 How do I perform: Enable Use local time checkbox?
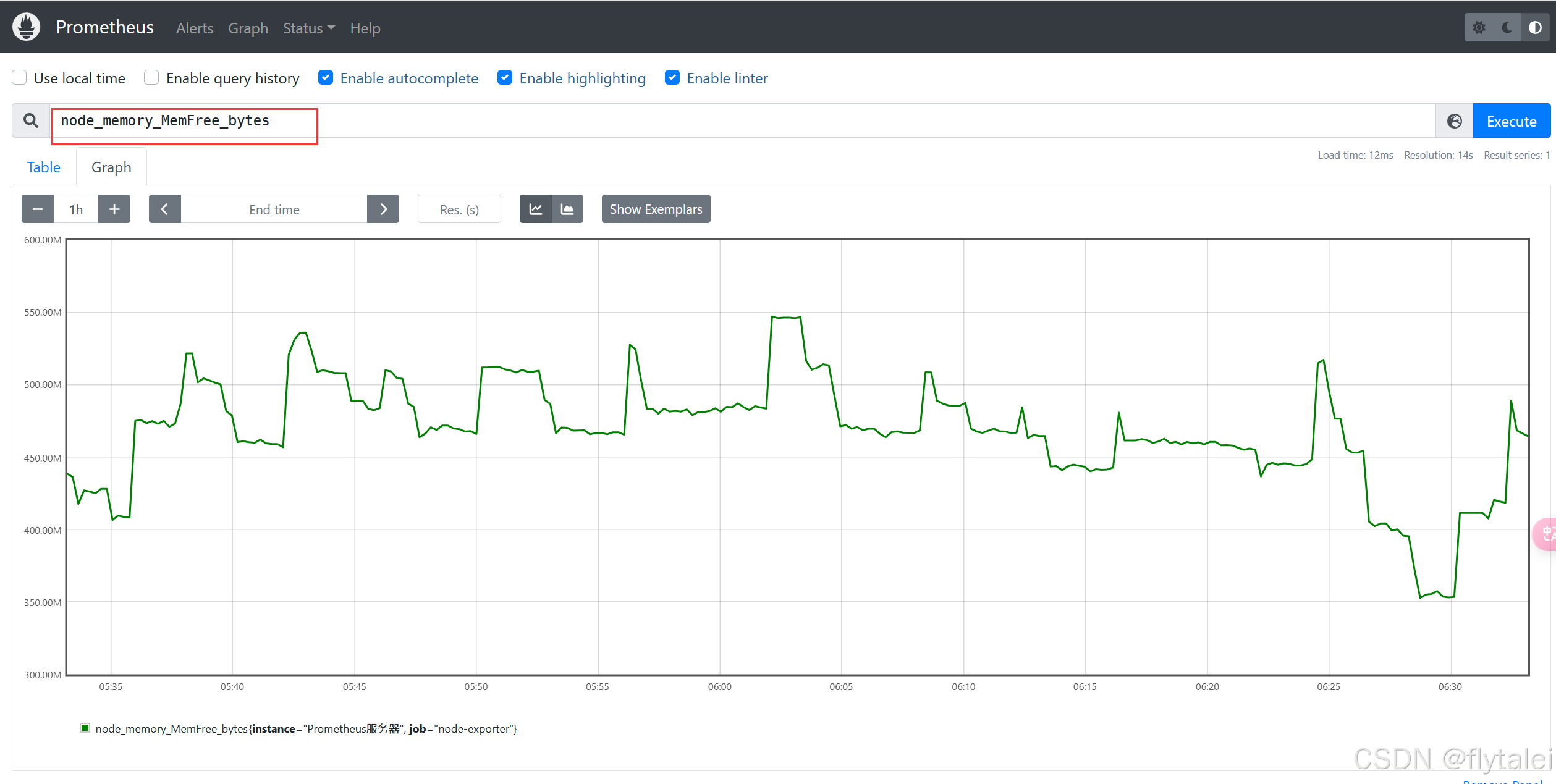point(20,78)
